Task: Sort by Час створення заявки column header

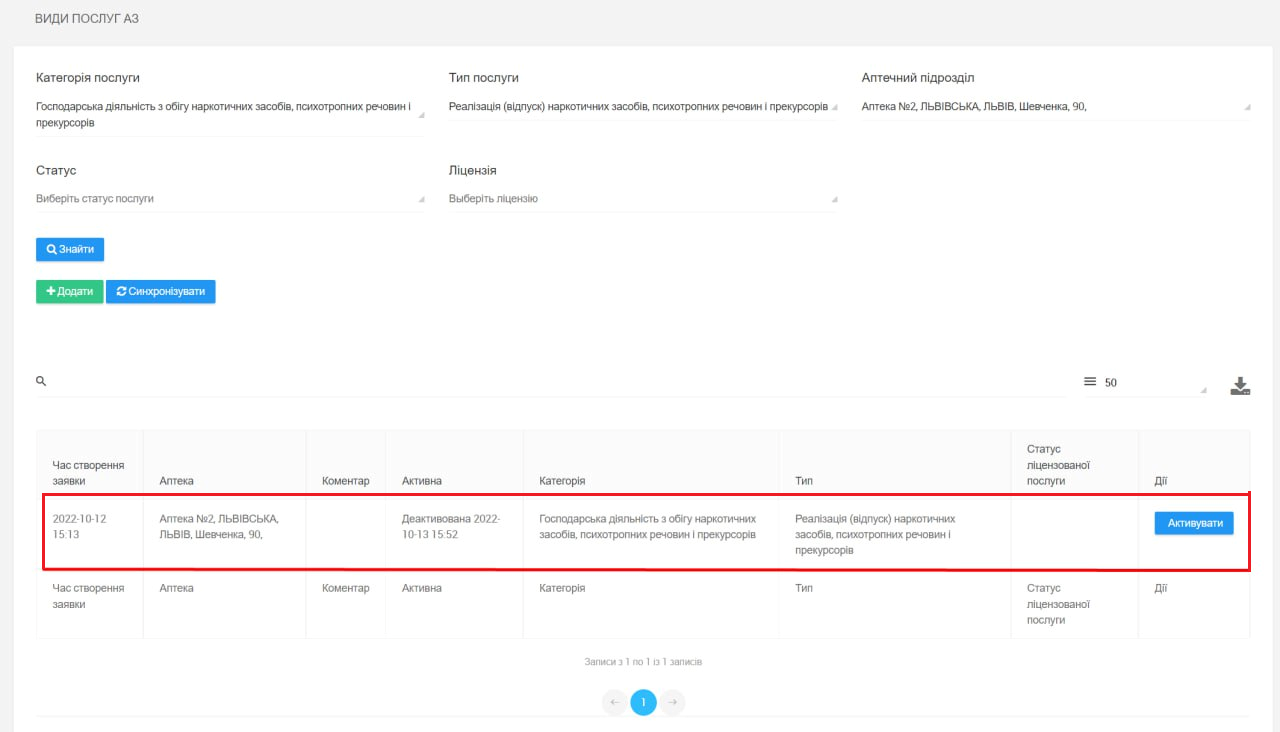Action: click(x=89, y=472)
